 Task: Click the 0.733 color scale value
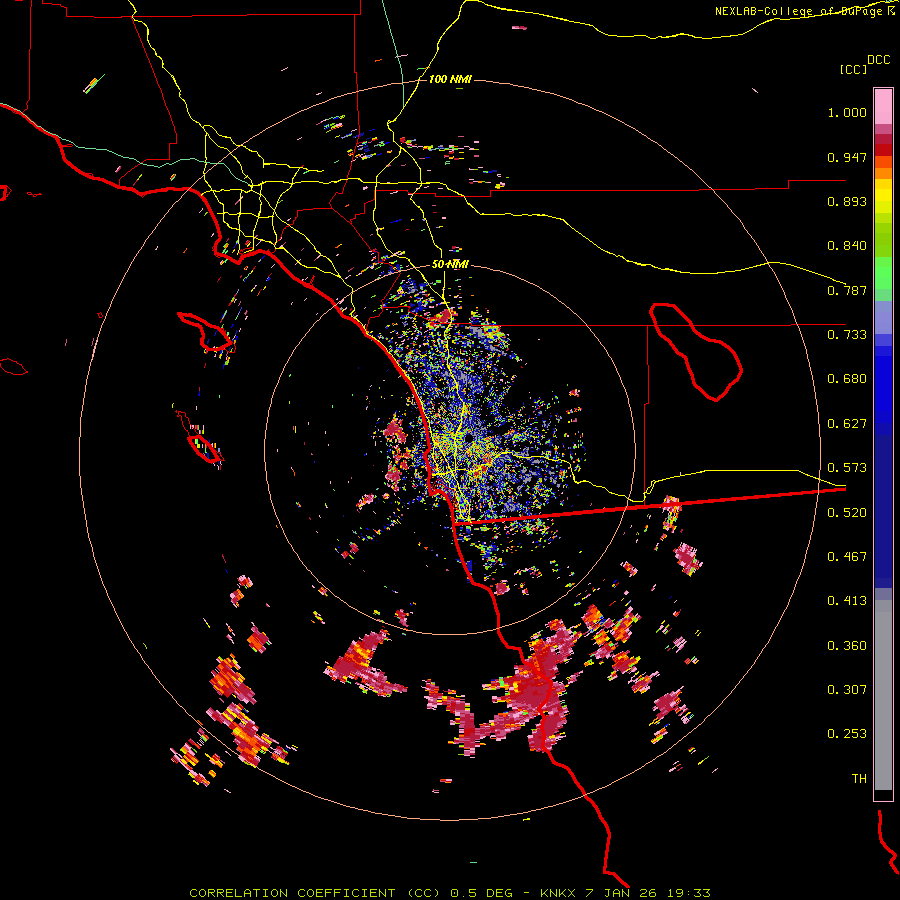(847, 335)
